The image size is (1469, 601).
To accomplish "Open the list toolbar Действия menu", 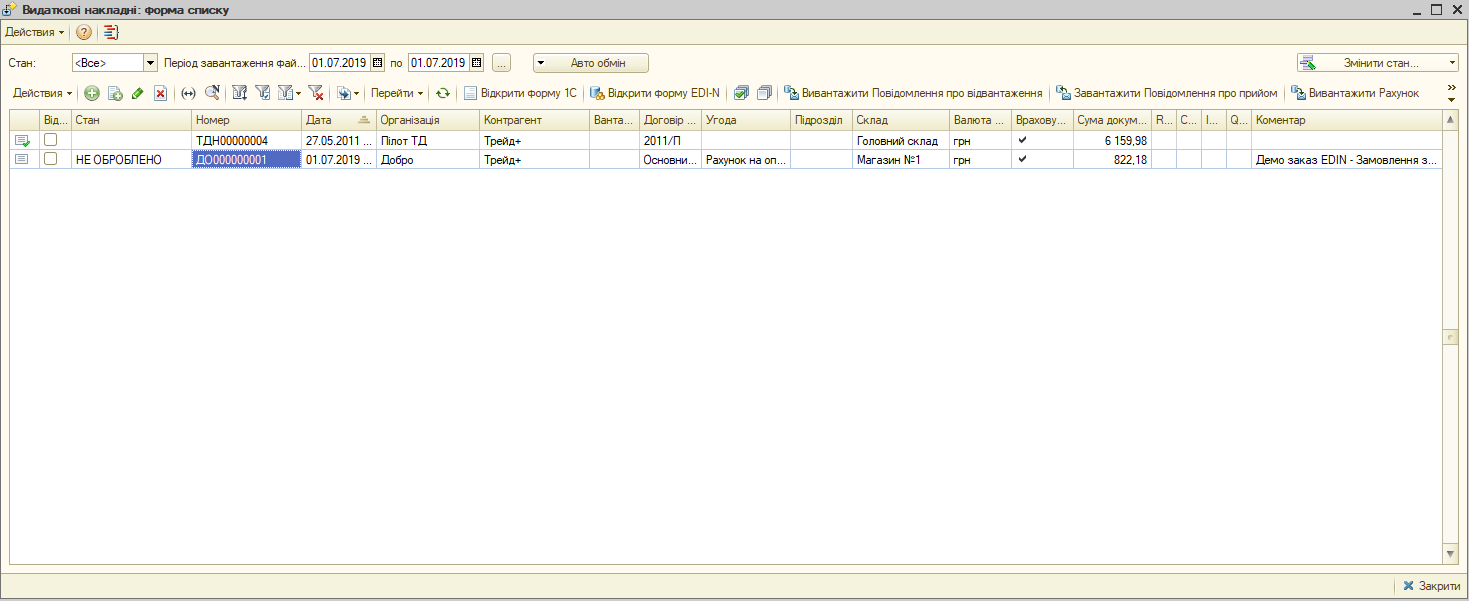I will click(x=42, y=93).
